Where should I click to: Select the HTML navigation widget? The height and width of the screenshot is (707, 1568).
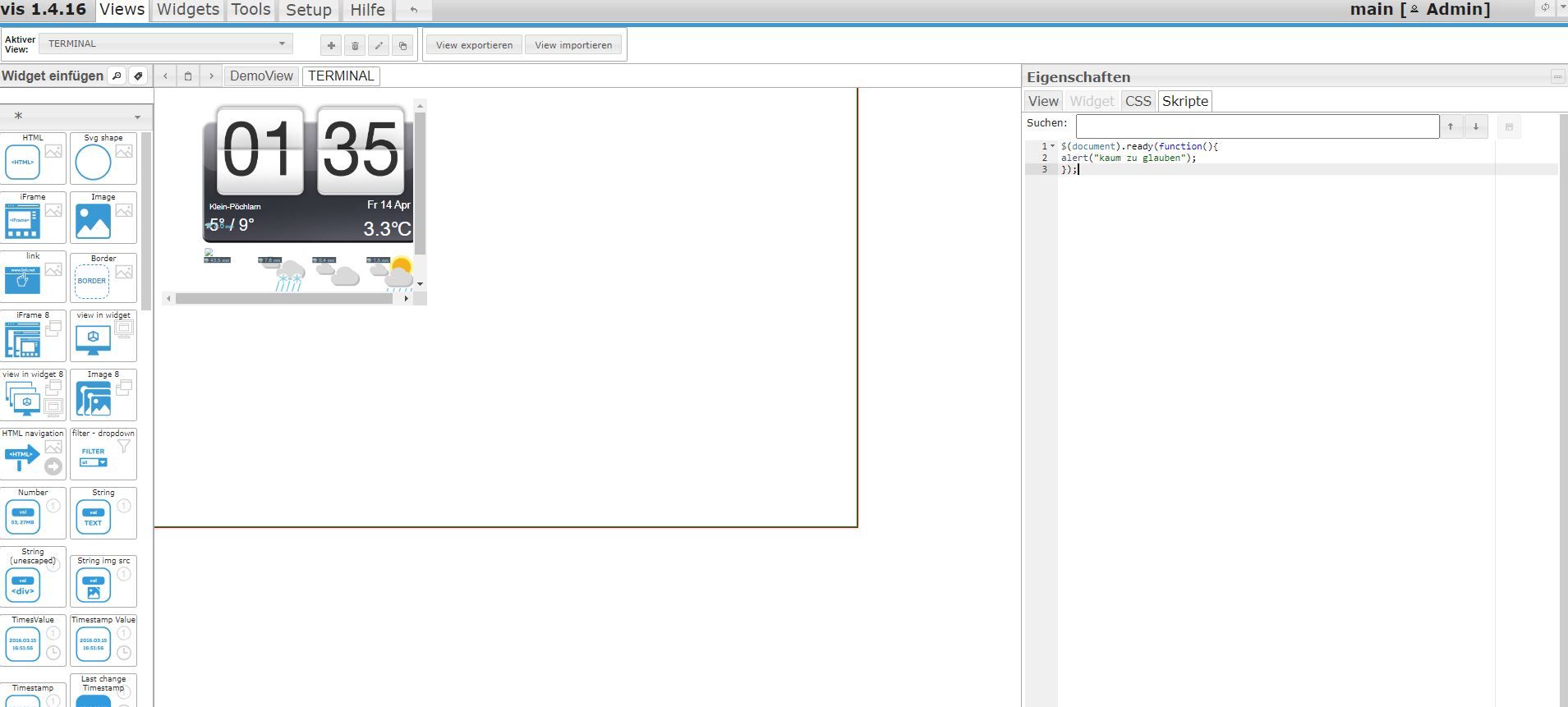(33, 454)
